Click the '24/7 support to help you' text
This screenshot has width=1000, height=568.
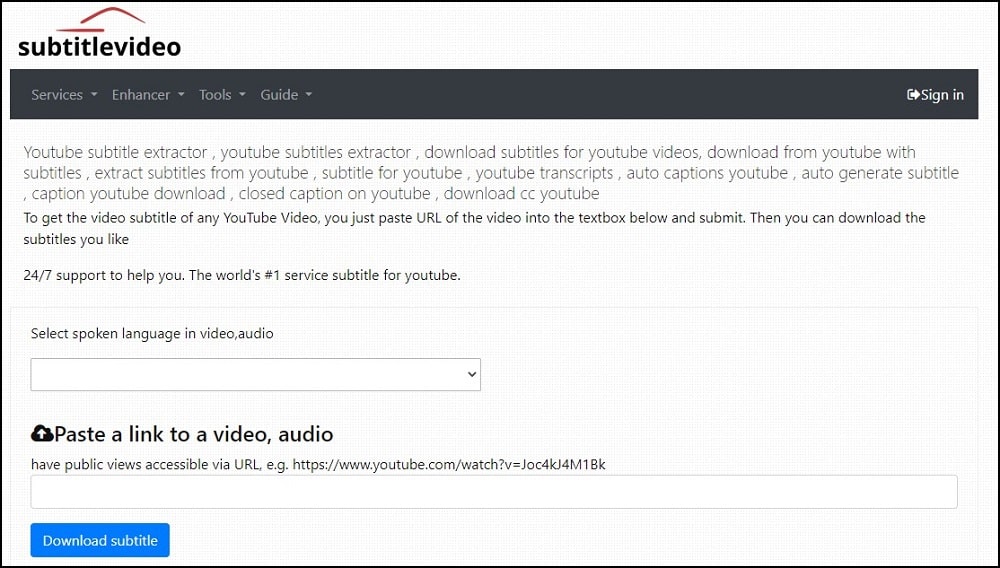tap(242, 275)
